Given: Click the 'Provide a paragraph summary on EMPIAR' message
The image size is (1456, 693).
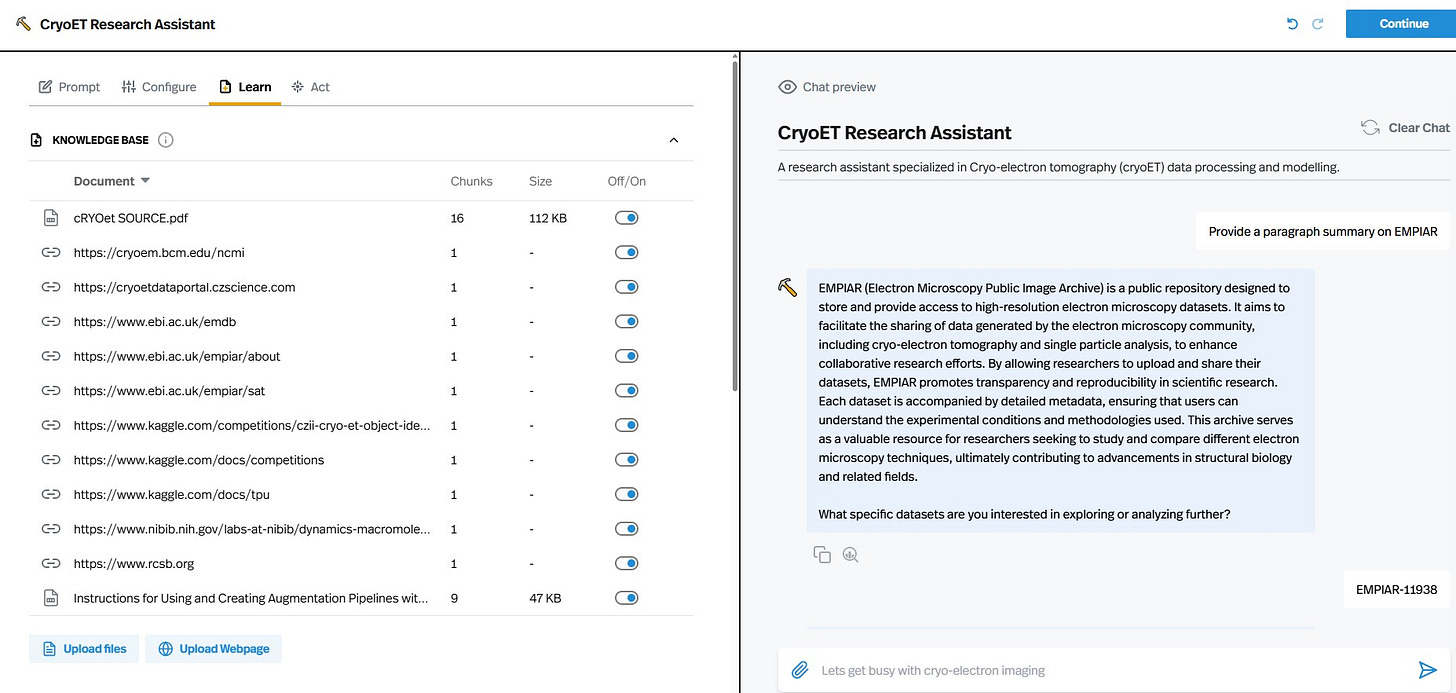Looking at the screenshot, I should pos(1322,231).
